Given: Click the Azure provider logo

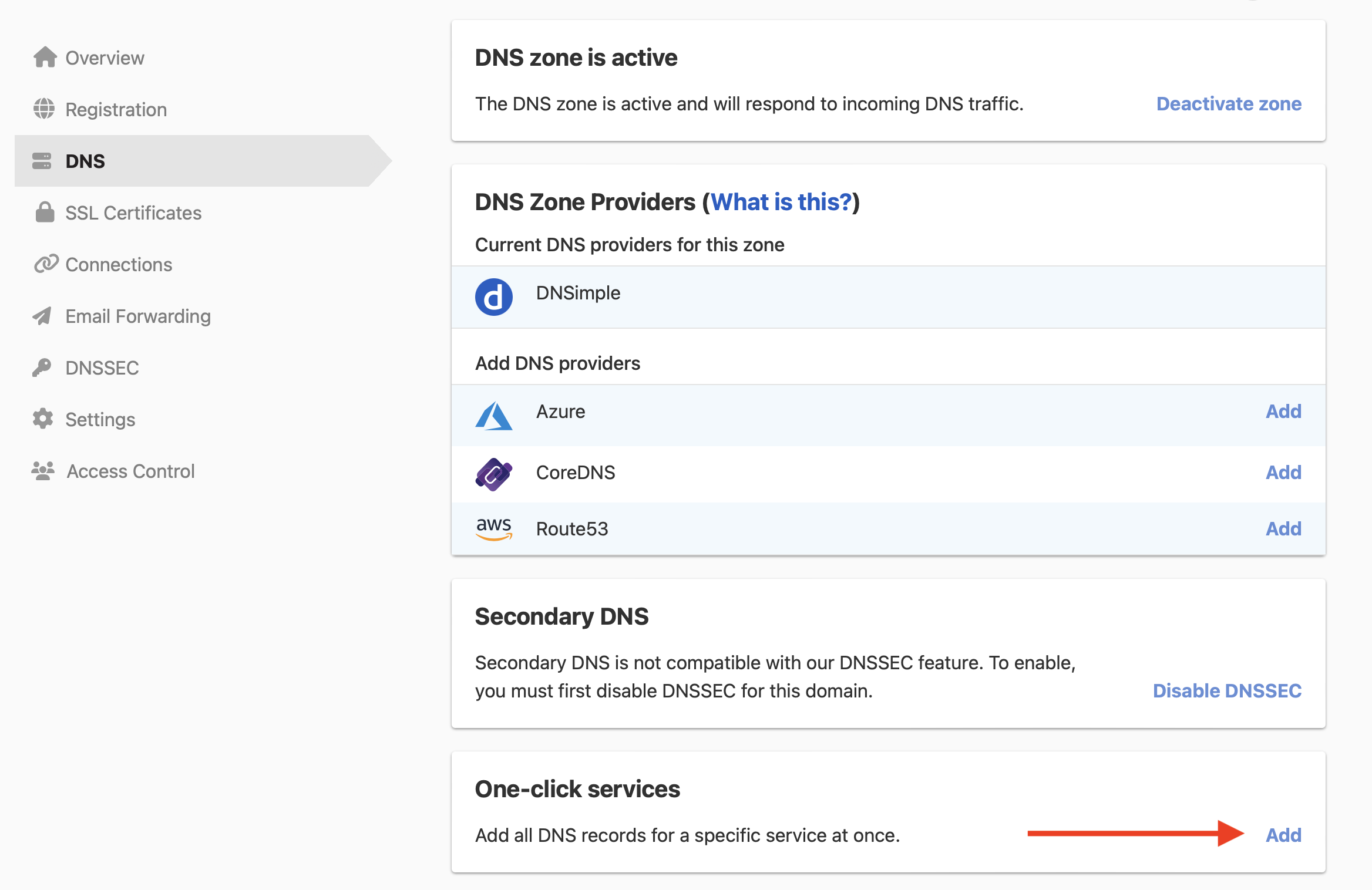Looking at the screenshot, I should (494, 415).
